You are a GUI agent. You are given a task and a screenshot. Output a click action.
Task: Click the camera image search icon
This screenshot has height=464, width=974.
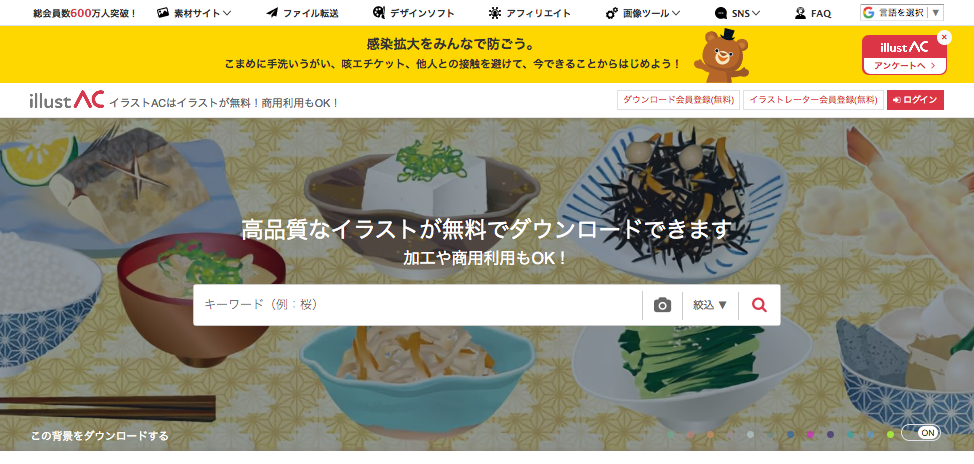coord(662,305)
